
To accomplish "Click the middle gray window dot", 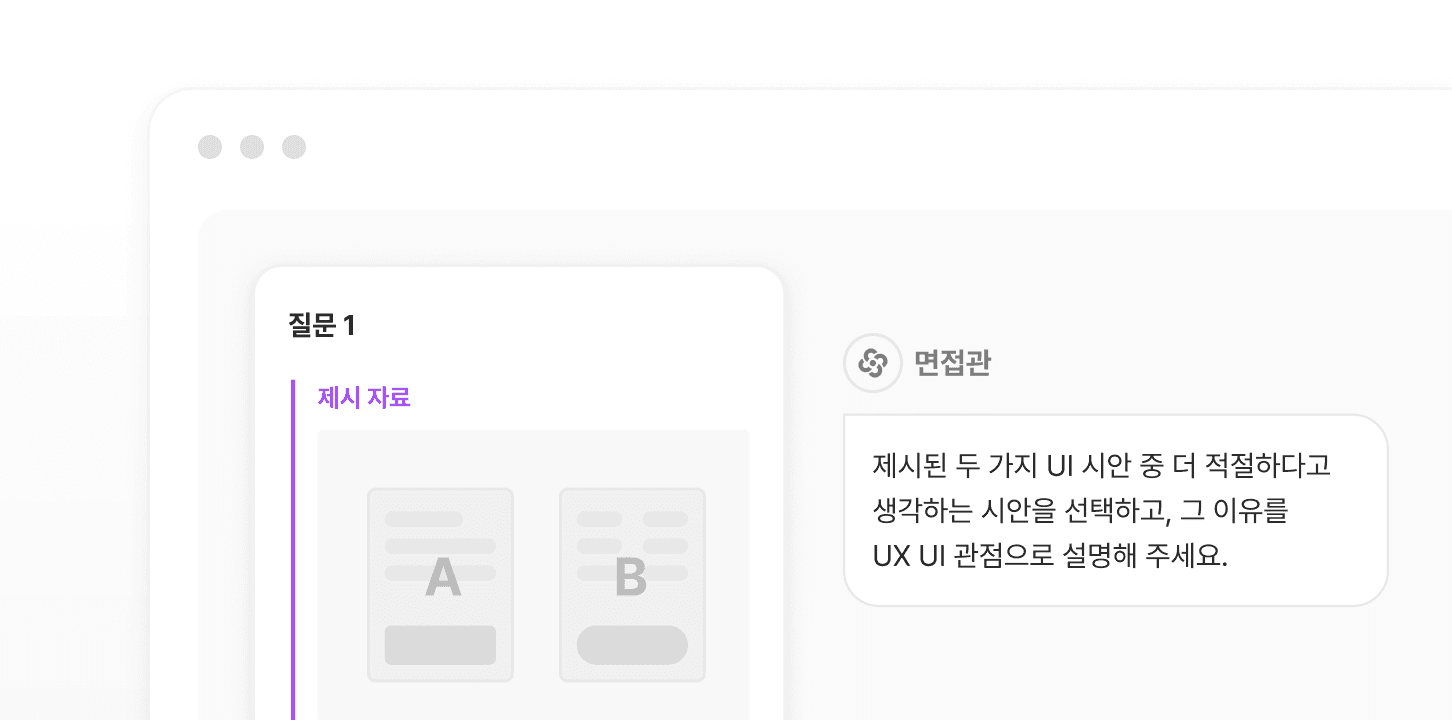I will (x=252, y=147).
